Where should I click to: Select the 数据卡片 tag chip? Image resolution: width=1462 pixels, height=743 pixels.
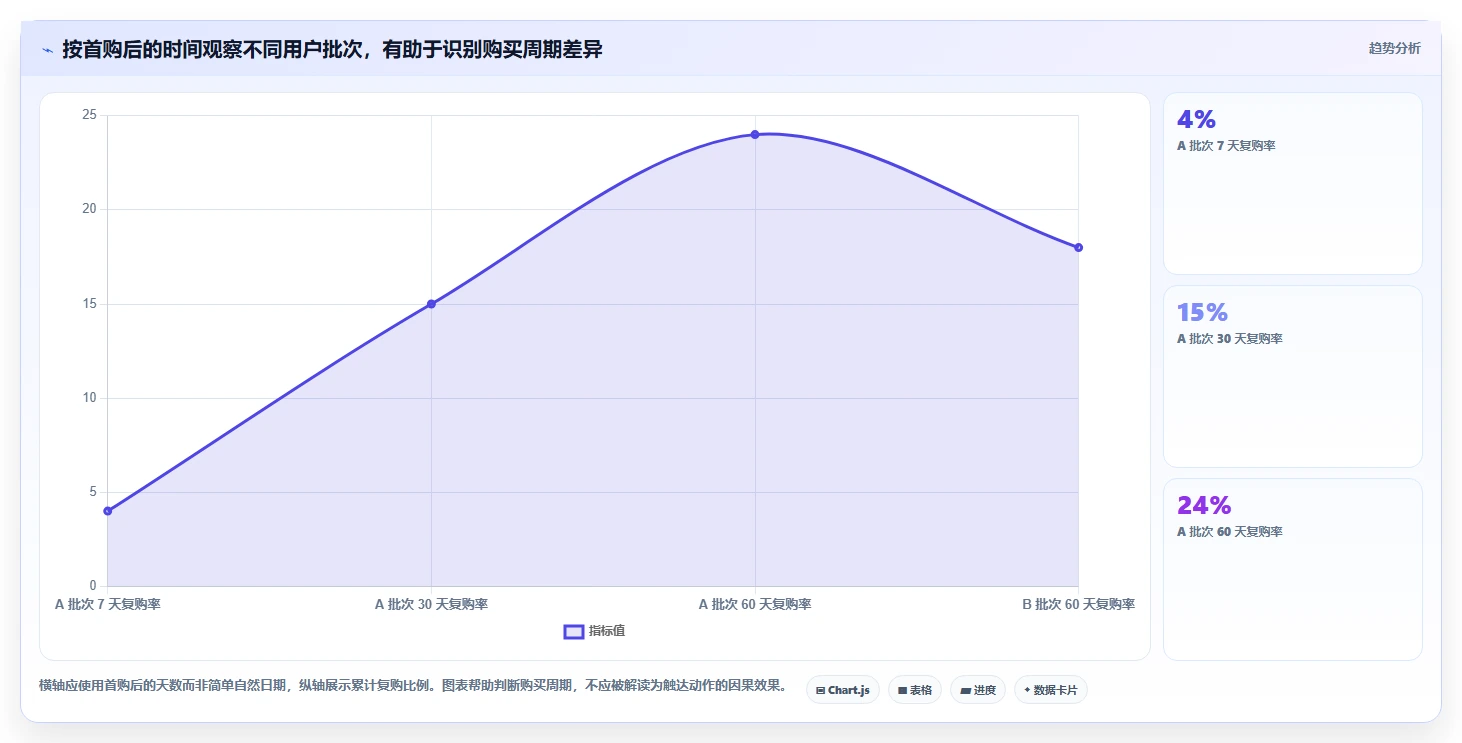click(1051, 690)
